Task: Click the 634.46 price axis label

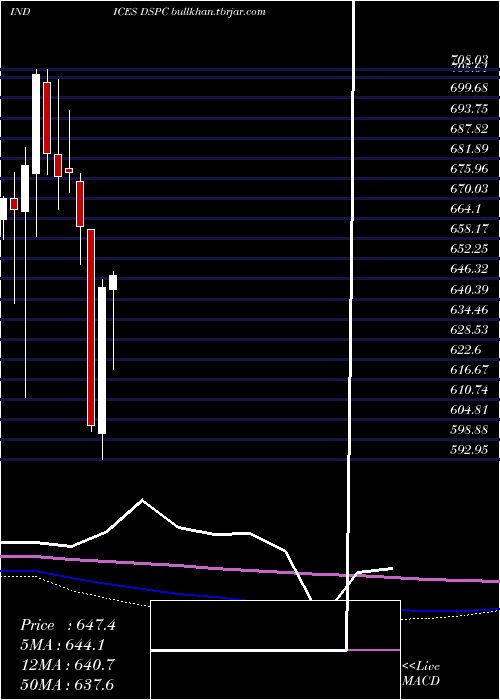Action: tap(469, 309)
